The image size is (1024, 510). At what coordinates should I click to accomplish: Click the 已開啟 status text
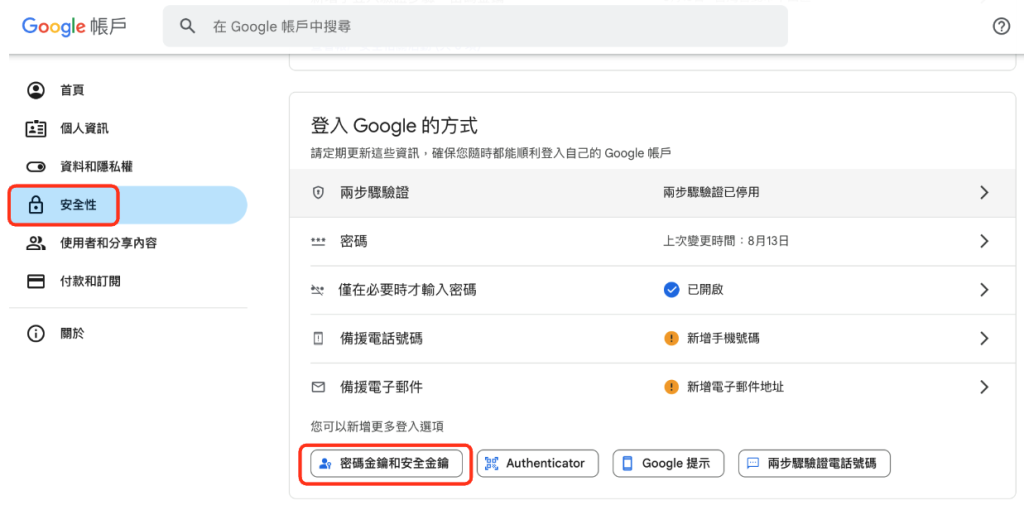tap(705, 290)
